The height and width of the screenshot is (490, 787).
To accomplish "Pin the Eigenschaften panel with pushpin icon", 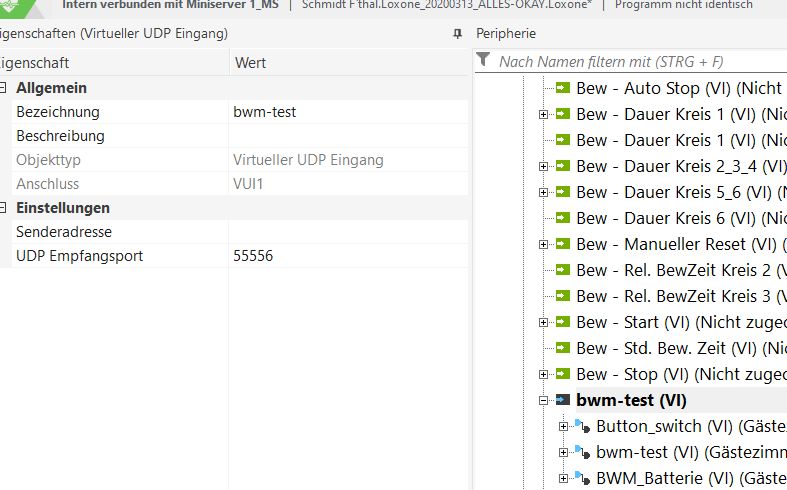I will pos(457,34).
